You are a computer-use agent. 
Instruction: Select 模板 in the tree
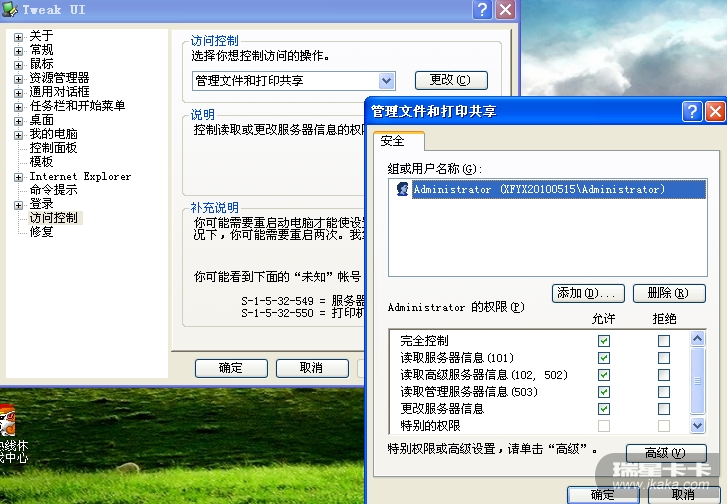point(41,162)
